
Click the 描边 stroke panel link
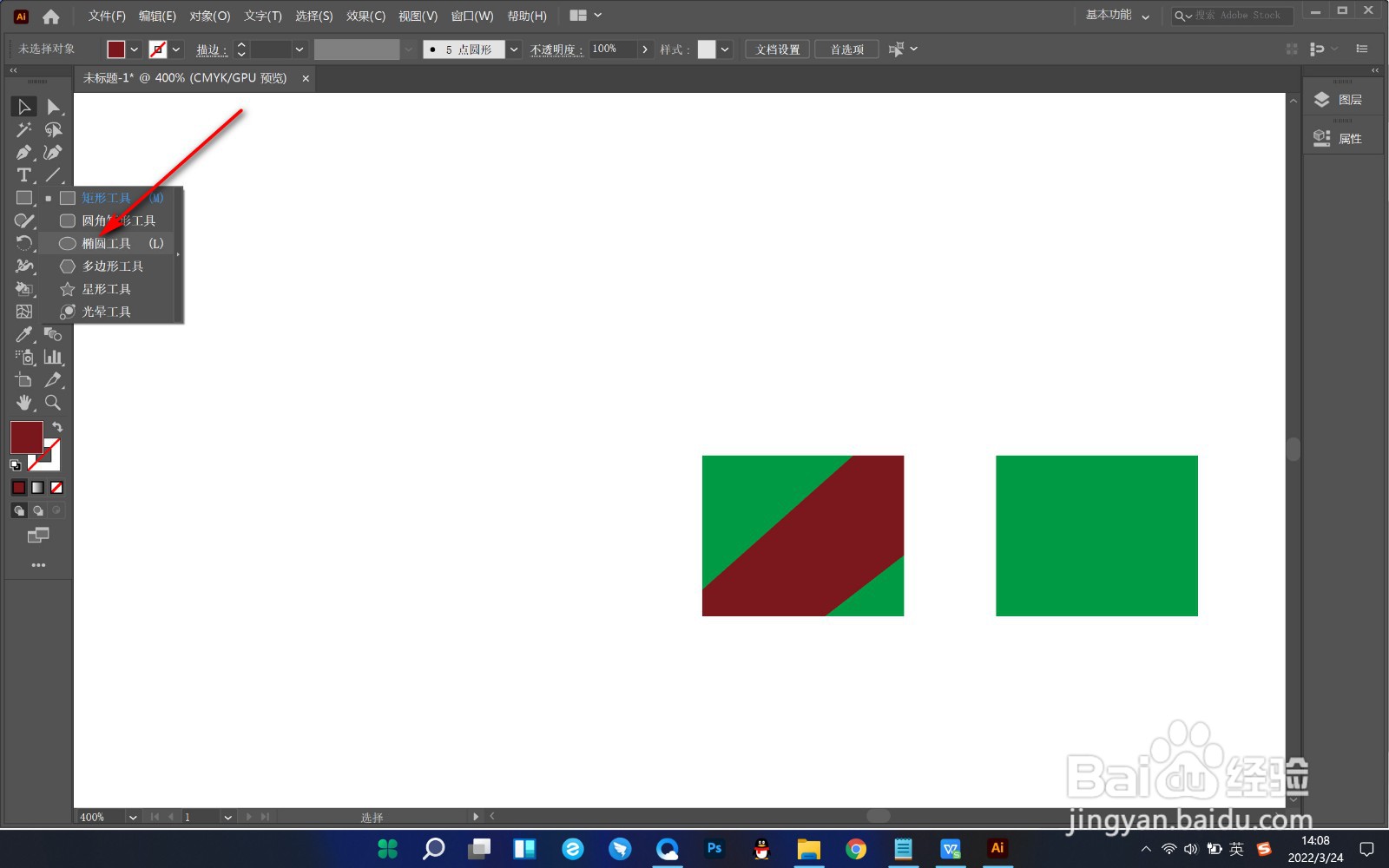tap(212, 49)
